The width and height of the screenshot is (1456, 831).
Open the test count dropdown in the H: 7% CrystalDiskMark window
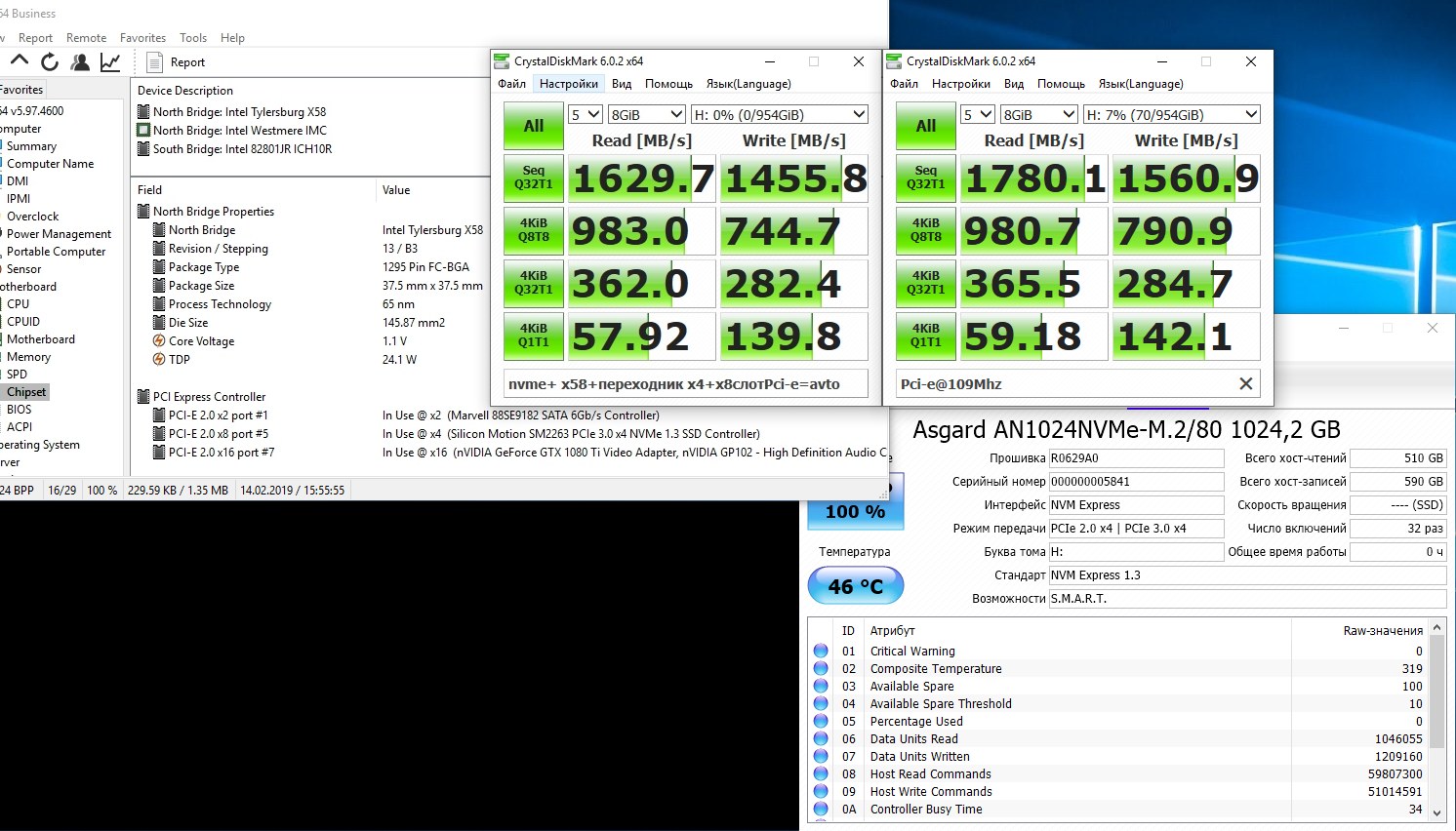tap(977, 115)
